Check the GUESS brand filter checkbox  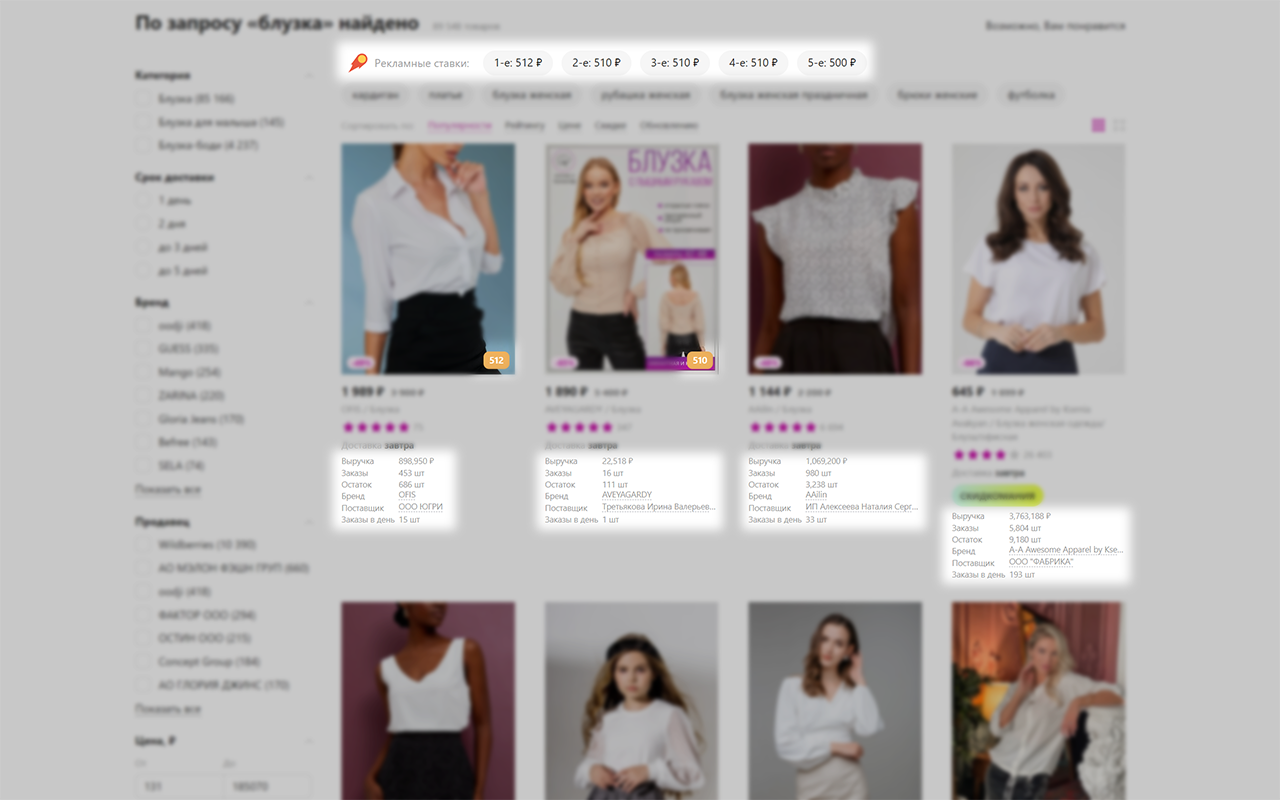144,349
